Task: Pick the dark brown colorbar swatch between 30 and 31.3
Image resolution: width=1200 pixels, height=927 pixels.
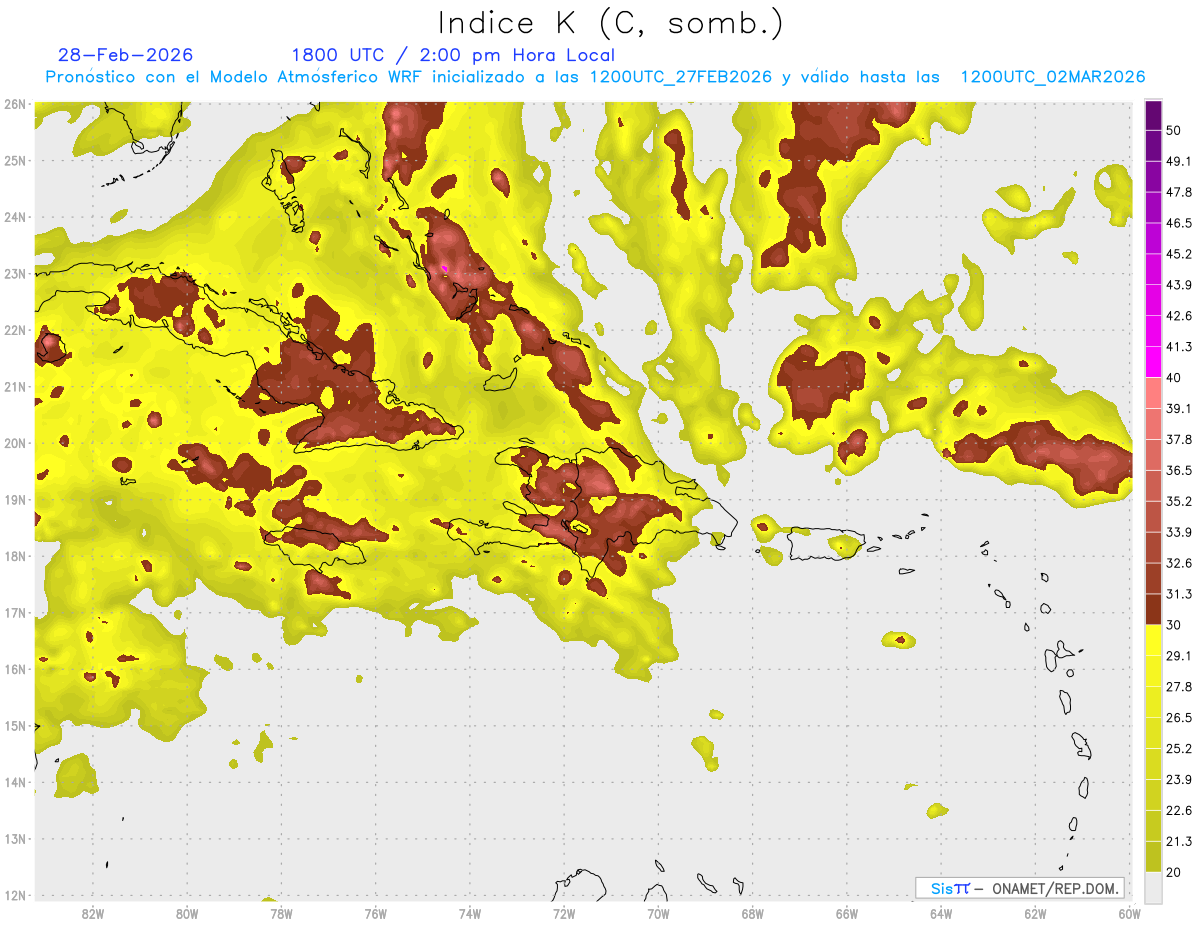Action: point(1153,609)
